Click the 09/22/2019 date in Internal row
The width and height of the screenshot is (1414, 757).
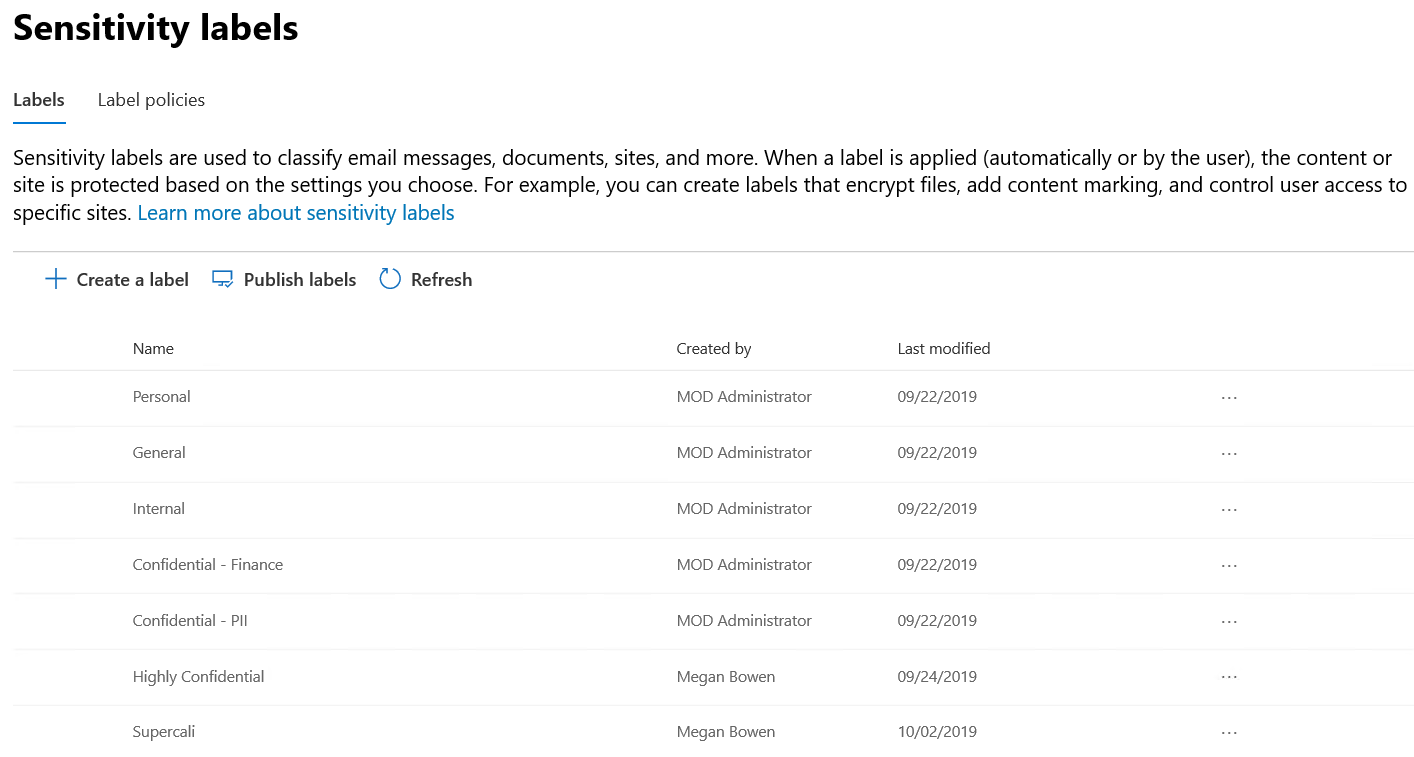tap(937, 509)
